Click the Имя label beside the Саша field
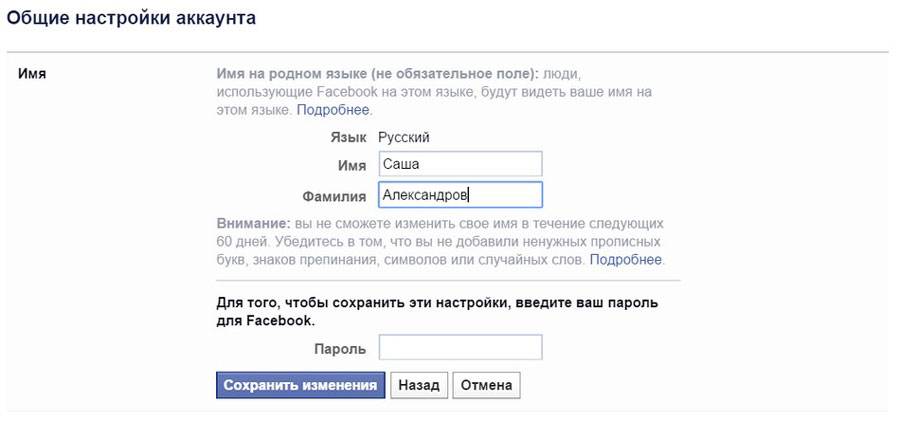 [351, 166]
